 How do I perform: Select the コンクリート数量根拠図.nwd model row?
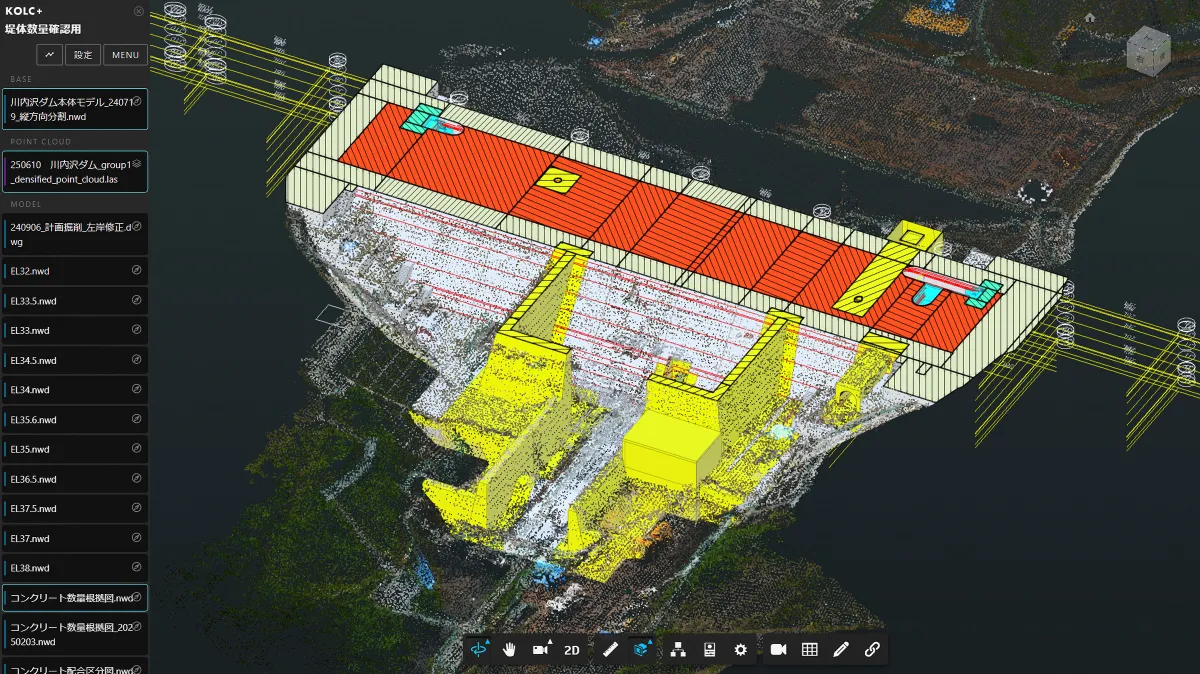coord(75,598)
